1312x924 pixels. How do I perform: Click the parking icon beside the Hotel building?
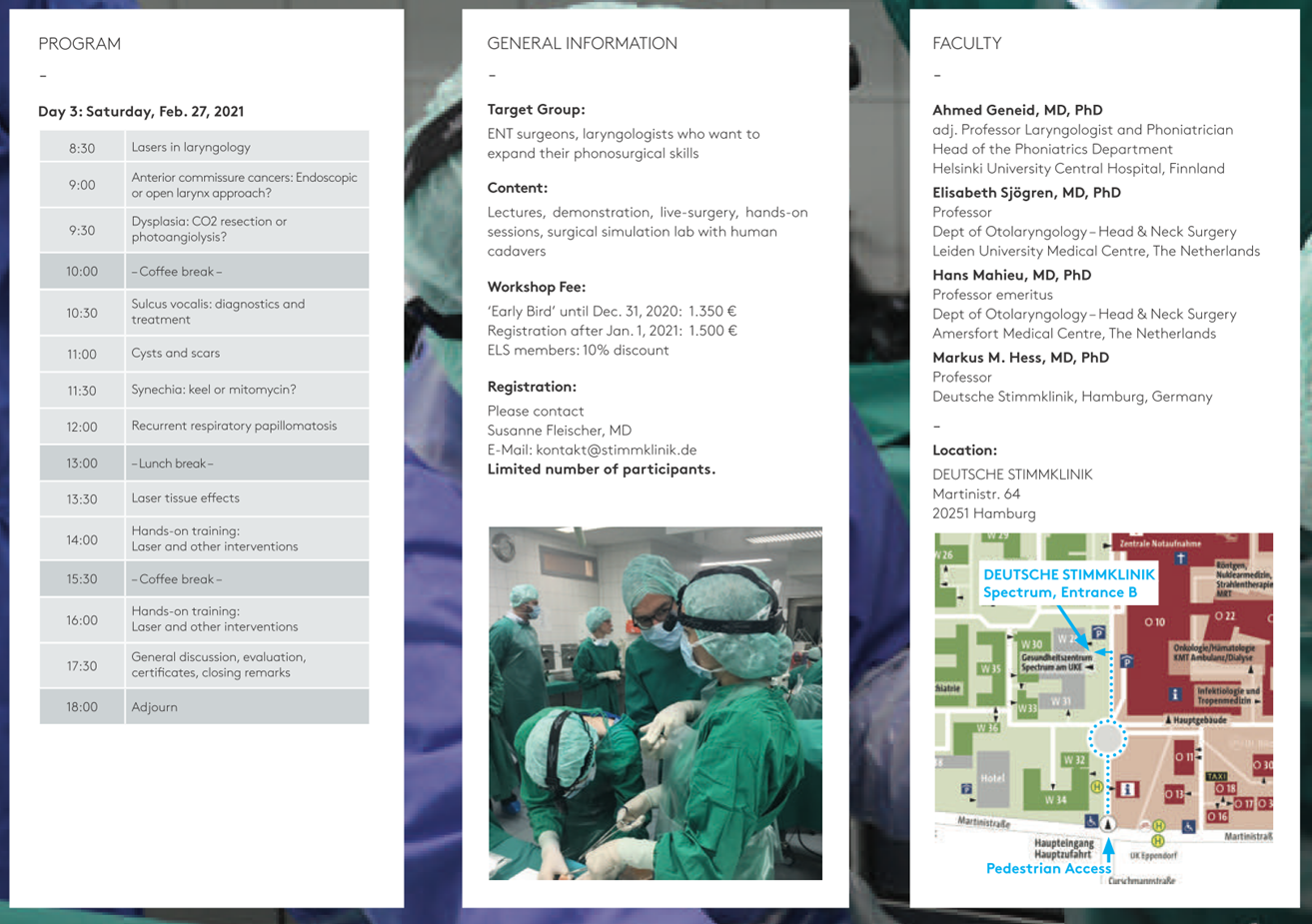[966, 788]
